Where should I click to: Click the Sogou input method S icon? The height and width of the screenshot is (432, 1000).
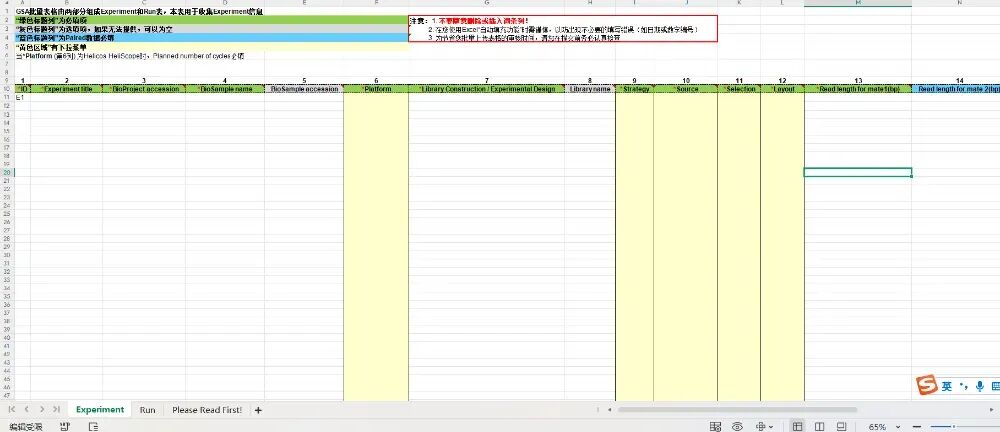[x=927, y=386]
